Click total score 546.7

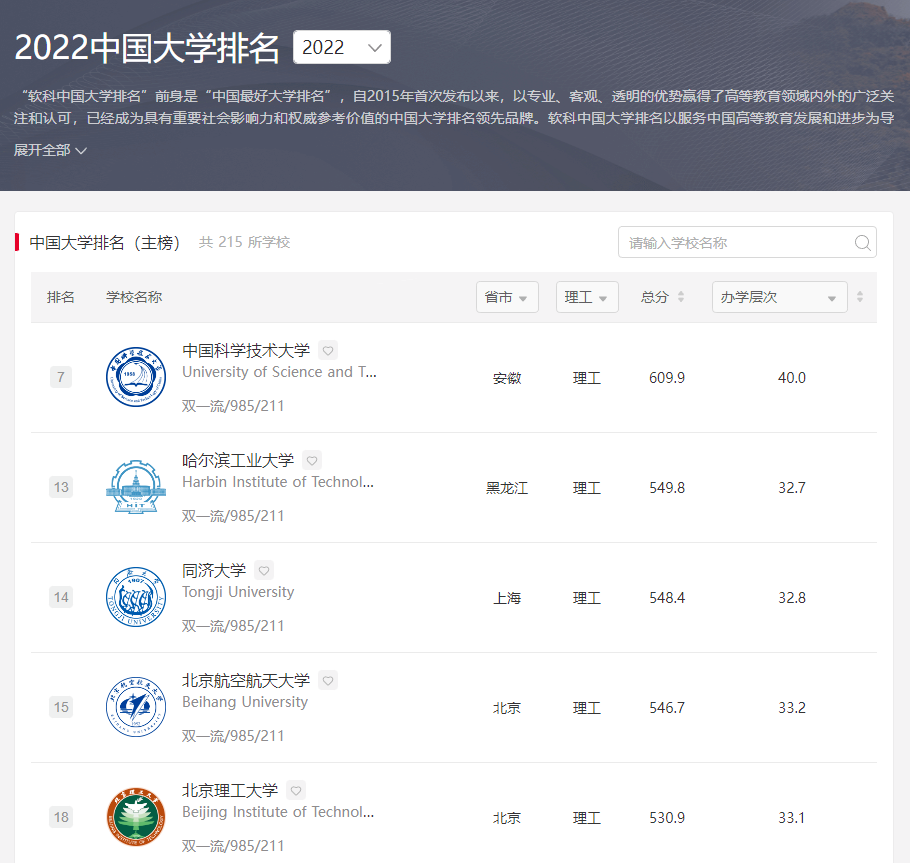[x=667, y=707]
